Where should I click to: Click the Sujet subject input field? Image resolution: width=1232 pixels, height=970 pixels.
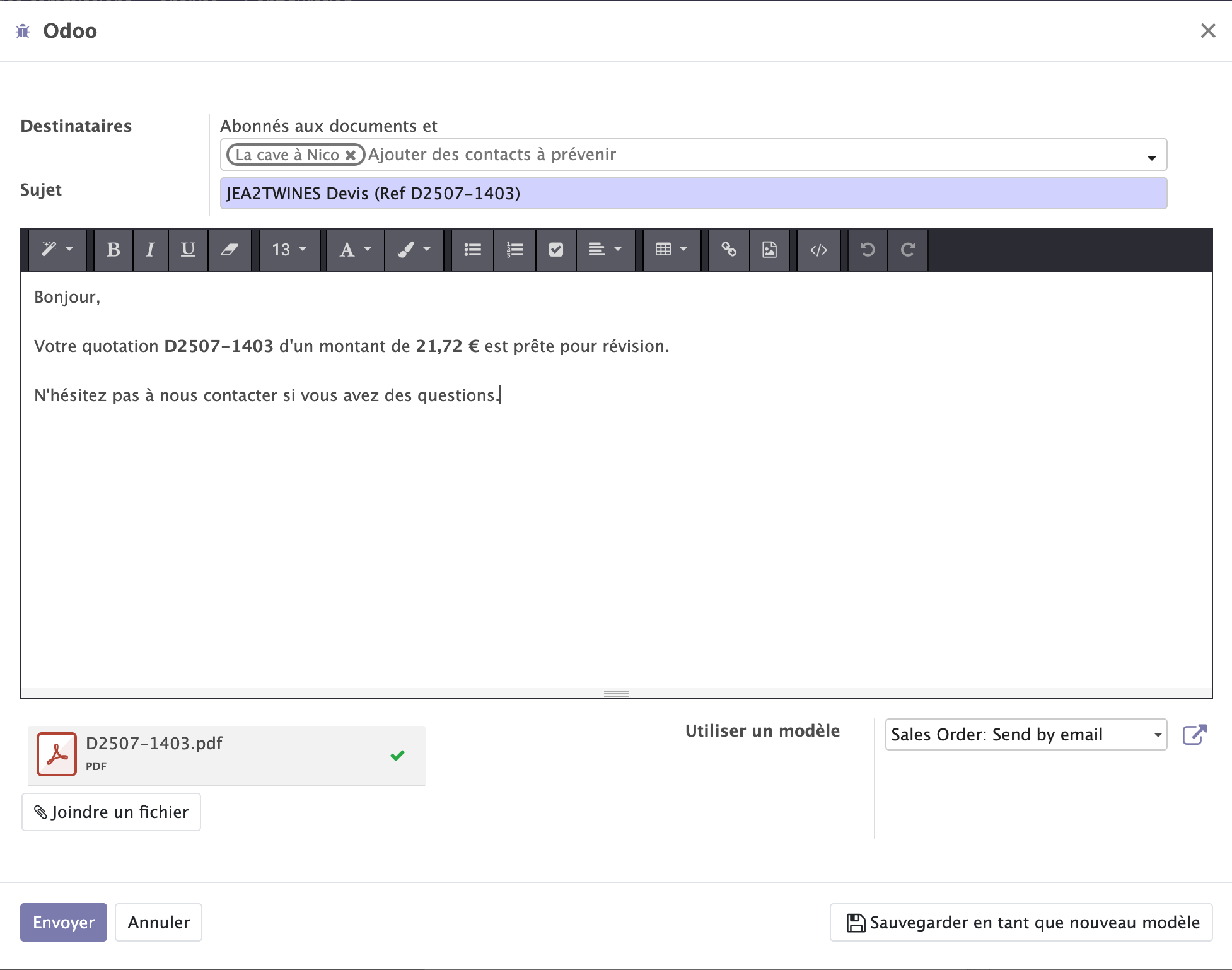tap(693, 194)
